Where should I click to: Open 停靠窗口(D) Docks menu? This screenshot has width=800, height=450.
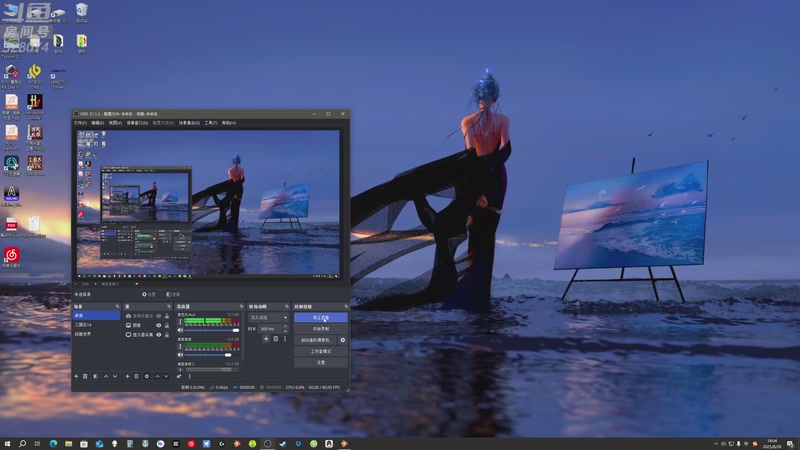pyautogui.click(x=137, y=123)
